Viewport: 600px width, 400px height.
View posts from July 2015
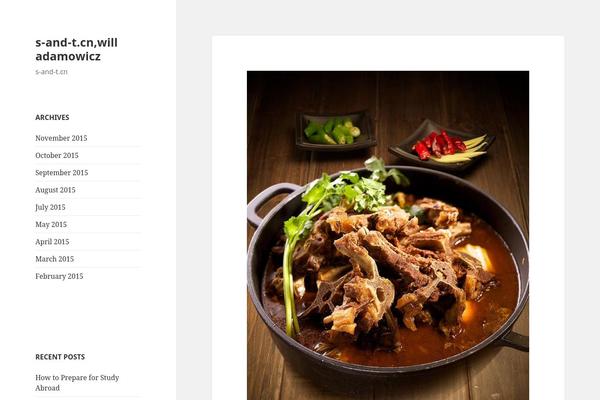point(50,207)
